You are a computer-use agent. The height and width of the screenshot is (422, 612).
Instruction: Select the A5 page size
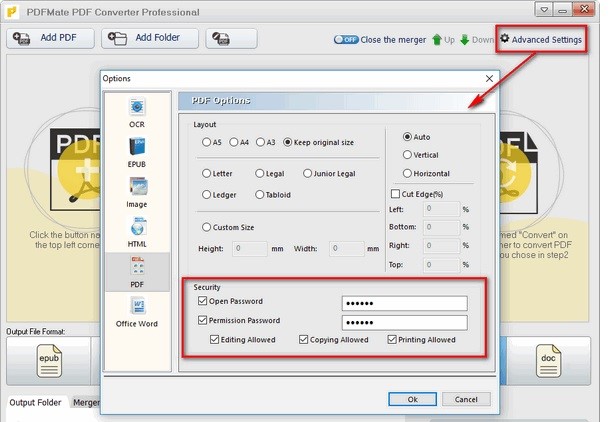coord(206,142)
